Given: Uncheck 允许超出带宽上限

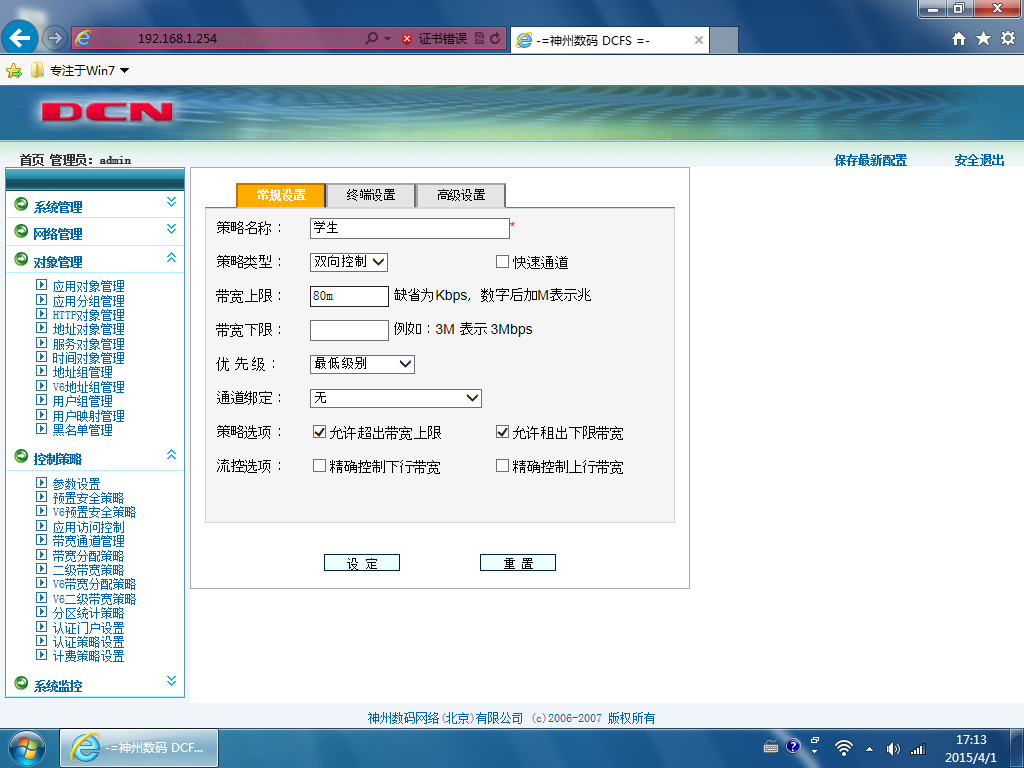Looking at the screenshot, I should coord(319,432).
